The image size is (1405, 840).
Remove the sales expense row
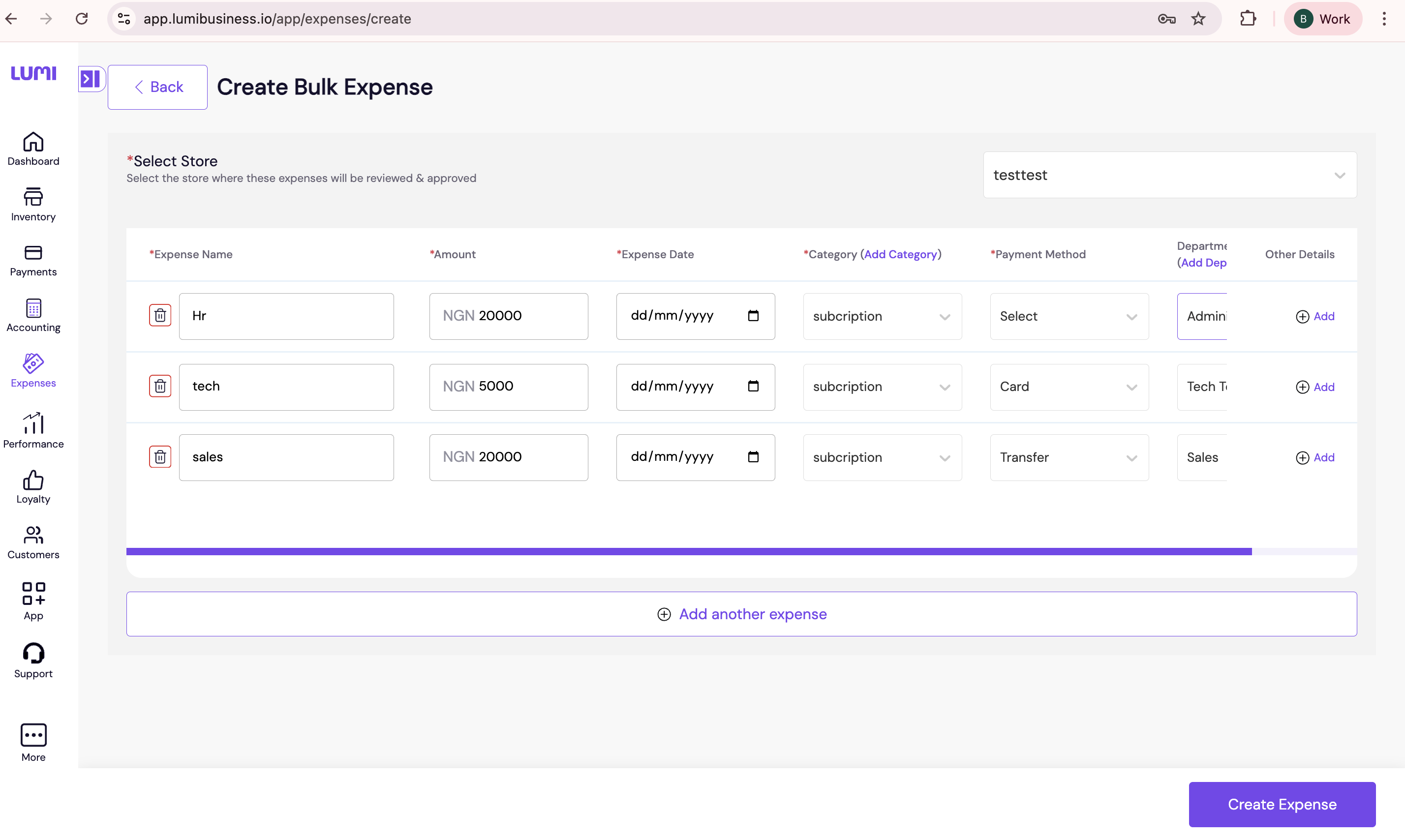pos(159,457)
